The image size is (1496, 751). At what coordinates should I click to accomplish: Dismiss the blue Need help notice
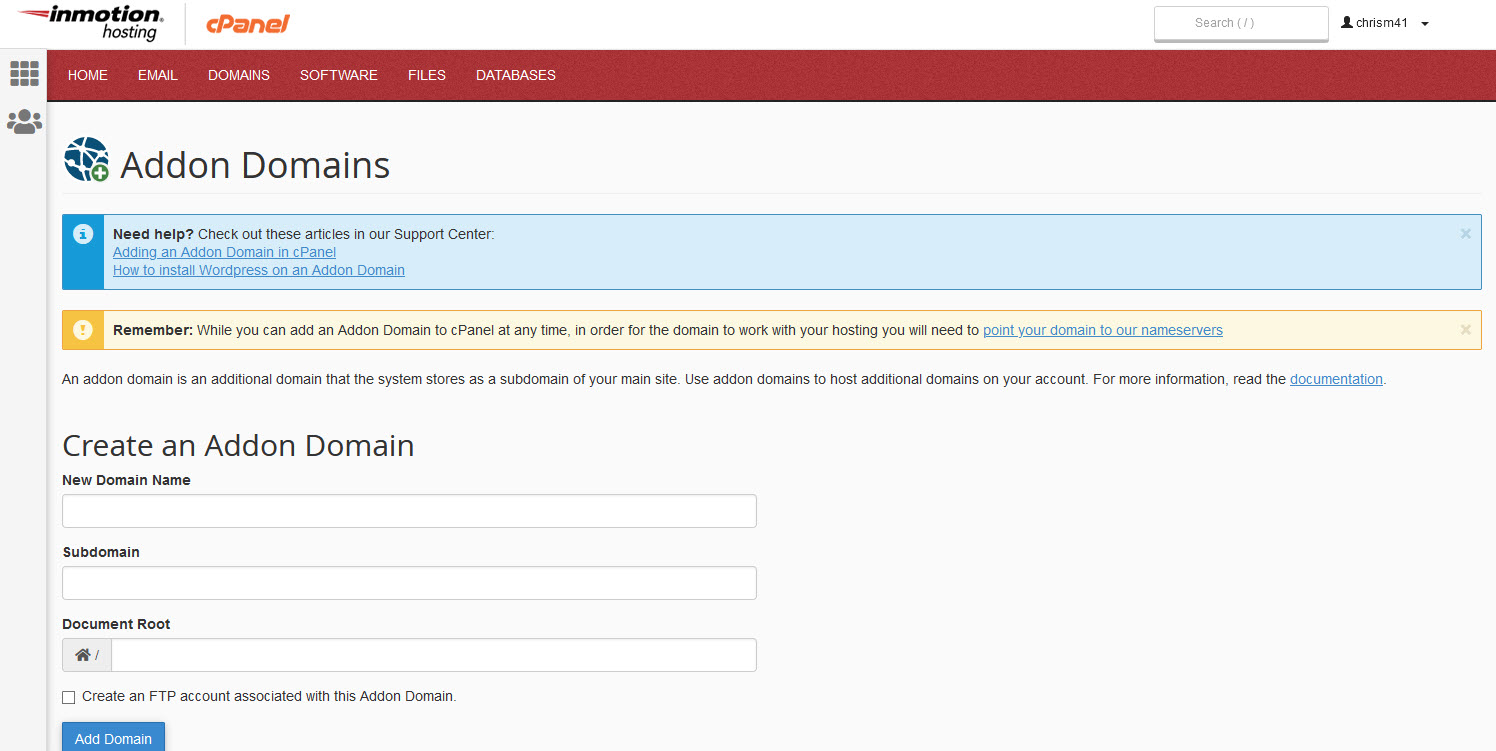point(1465,234)
